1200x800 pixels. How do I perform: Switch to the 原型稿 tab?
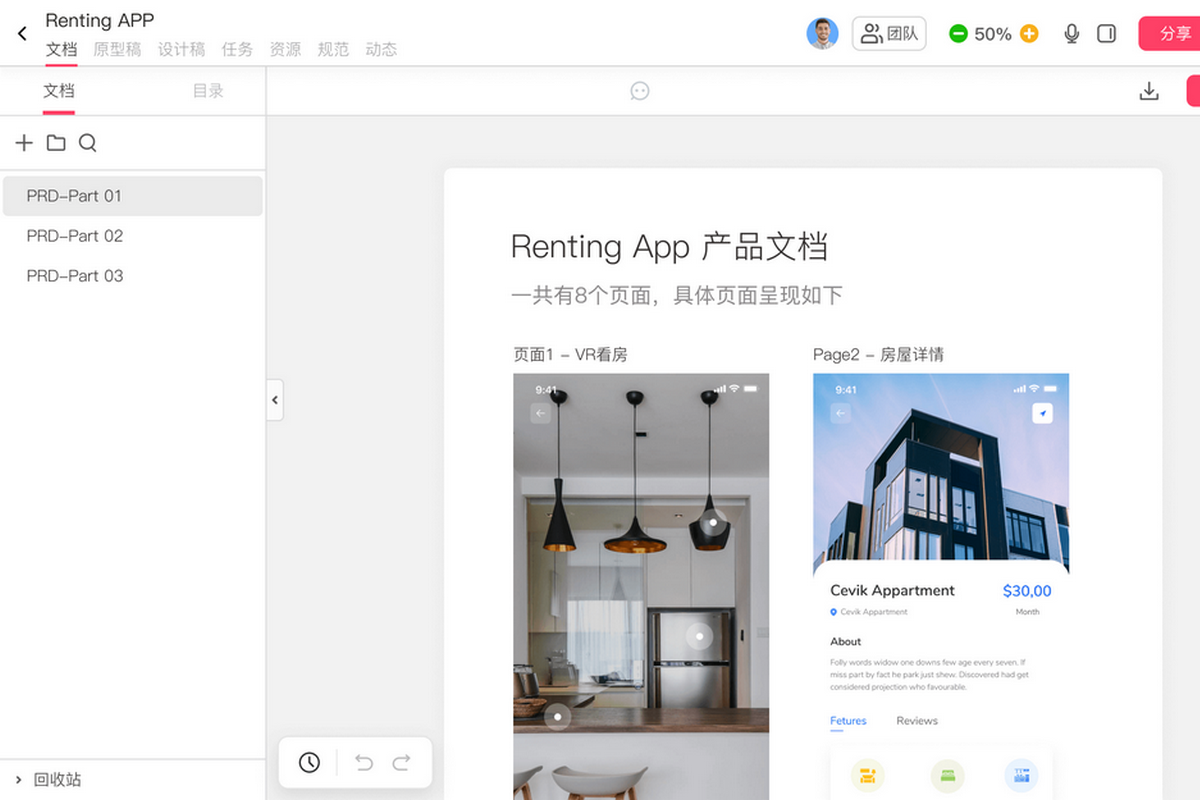point(117,49)
